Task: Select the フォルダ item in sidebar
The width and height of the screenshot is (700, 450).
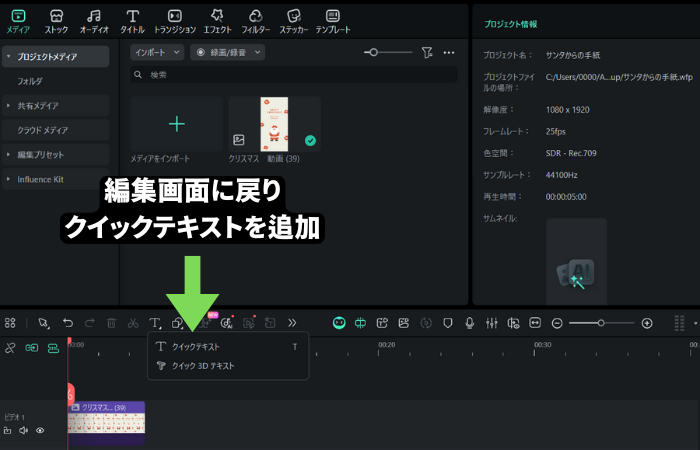Action: pyautogui.click(x=30, y=81)
